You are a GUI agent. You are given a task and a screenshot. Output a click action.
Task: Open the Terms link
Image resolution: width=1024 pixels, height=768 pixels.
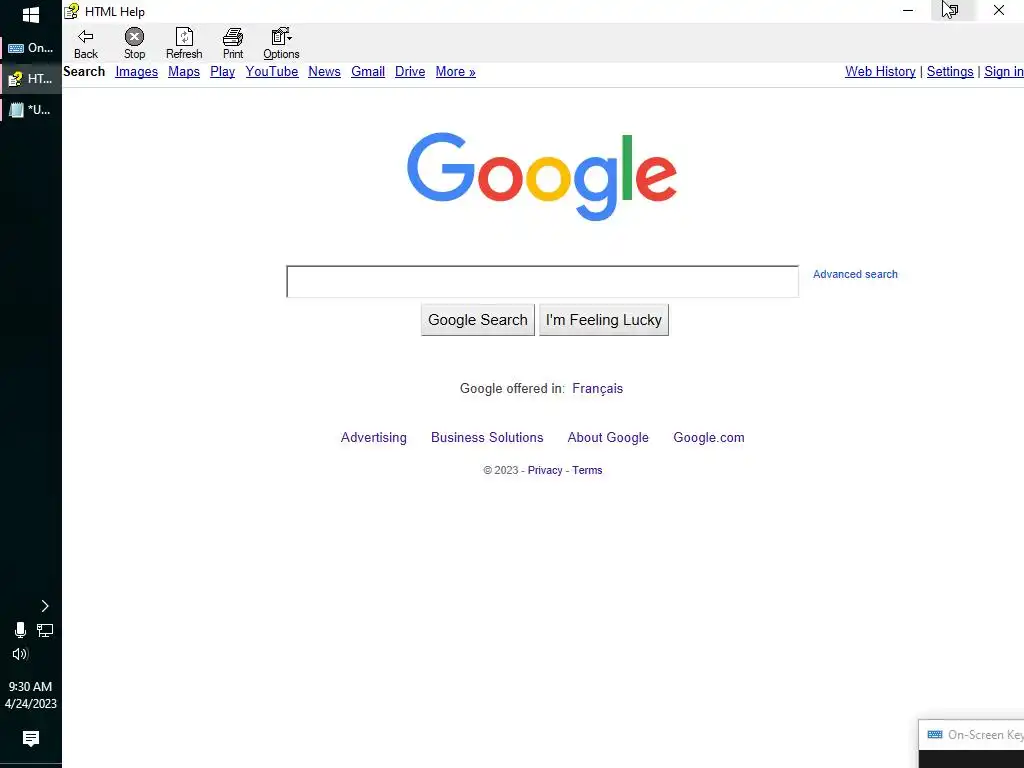[x=587, y=470]
